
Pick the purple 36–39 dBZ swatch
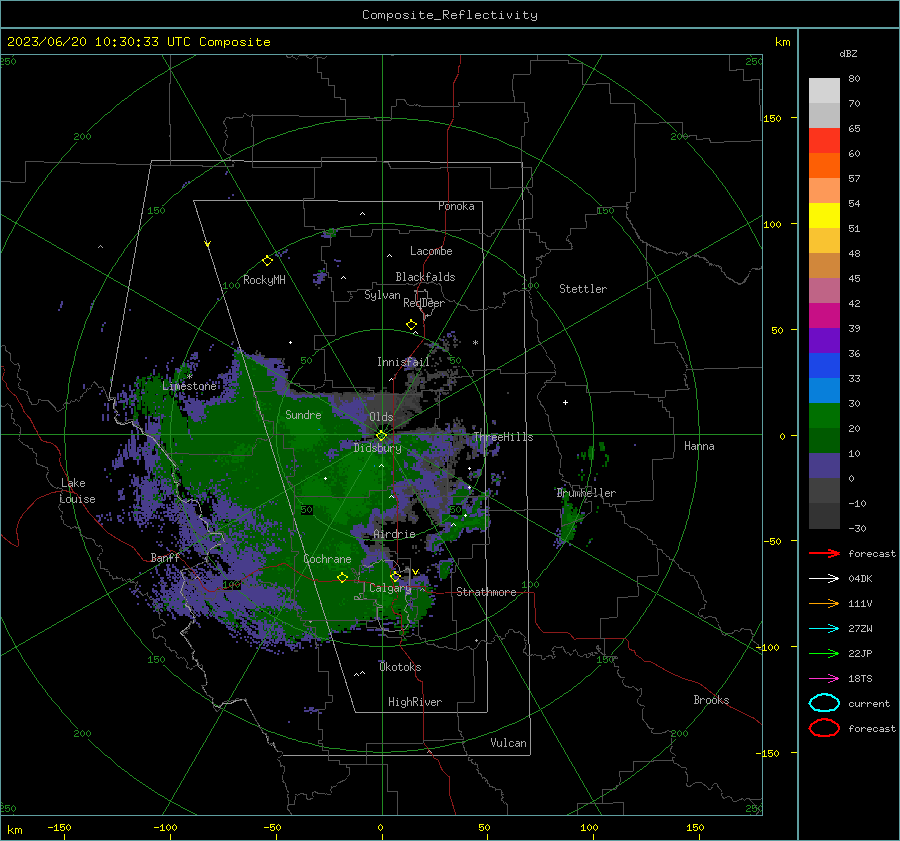(x=824, y=341)
